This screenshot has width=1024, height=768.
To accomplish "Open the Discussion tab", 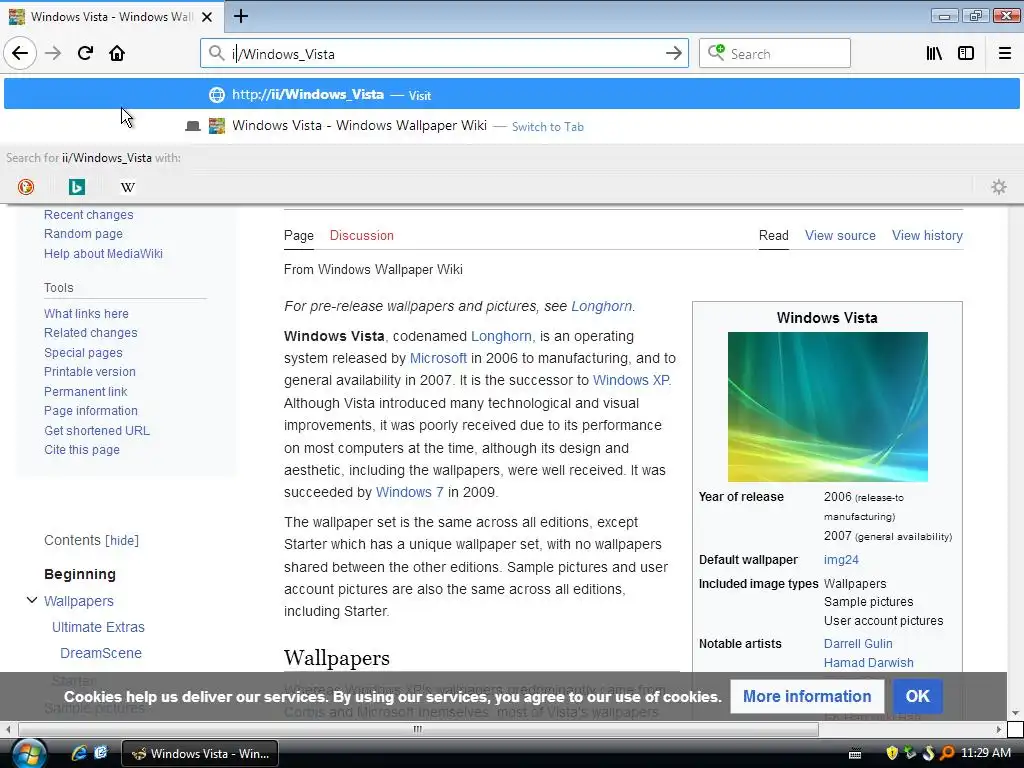I will click(x=361, y=236).
